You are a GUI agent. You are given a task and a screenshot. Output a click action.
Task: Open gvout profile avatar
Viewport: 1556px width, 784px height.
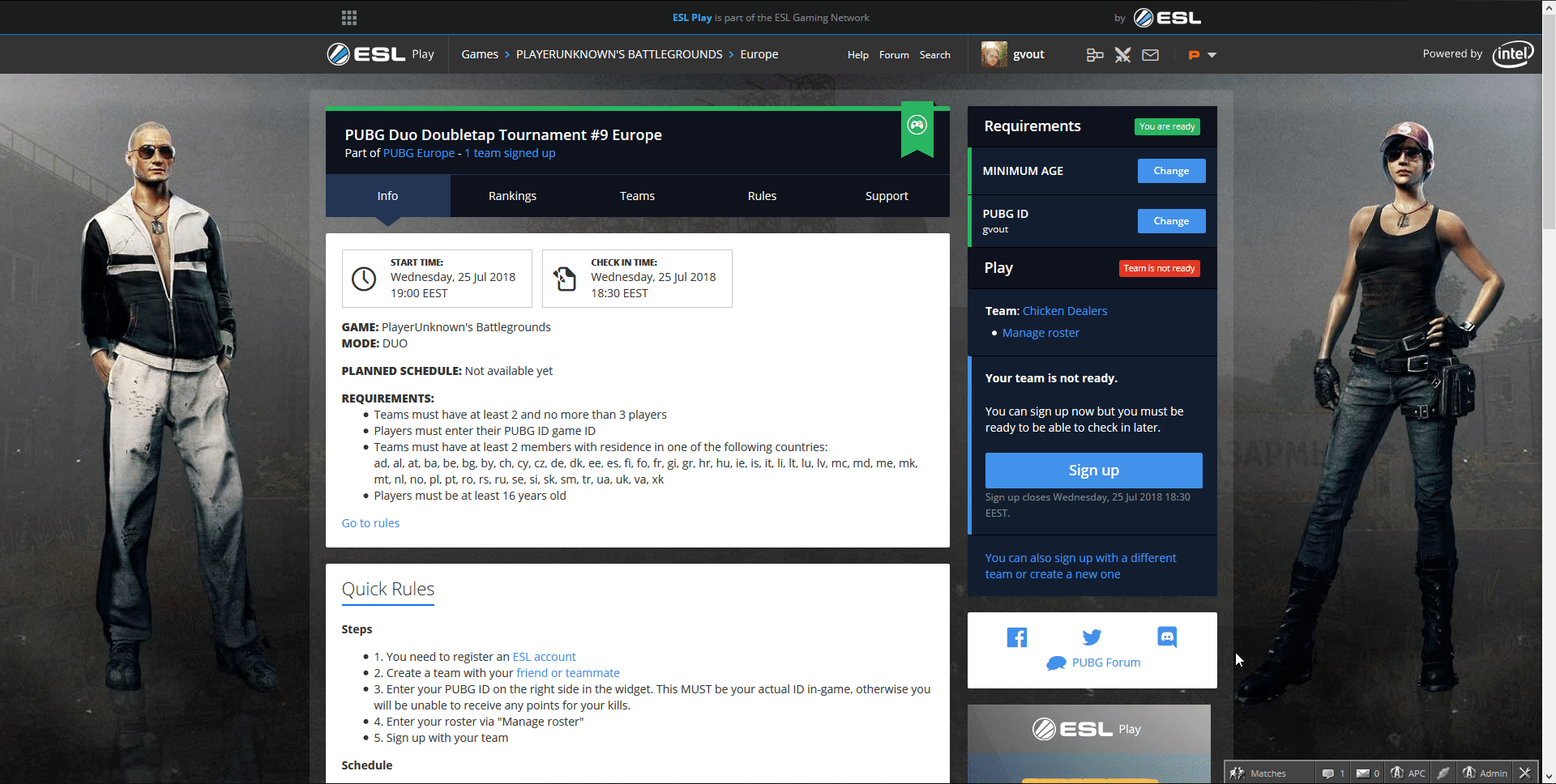[x=994, y=54]
